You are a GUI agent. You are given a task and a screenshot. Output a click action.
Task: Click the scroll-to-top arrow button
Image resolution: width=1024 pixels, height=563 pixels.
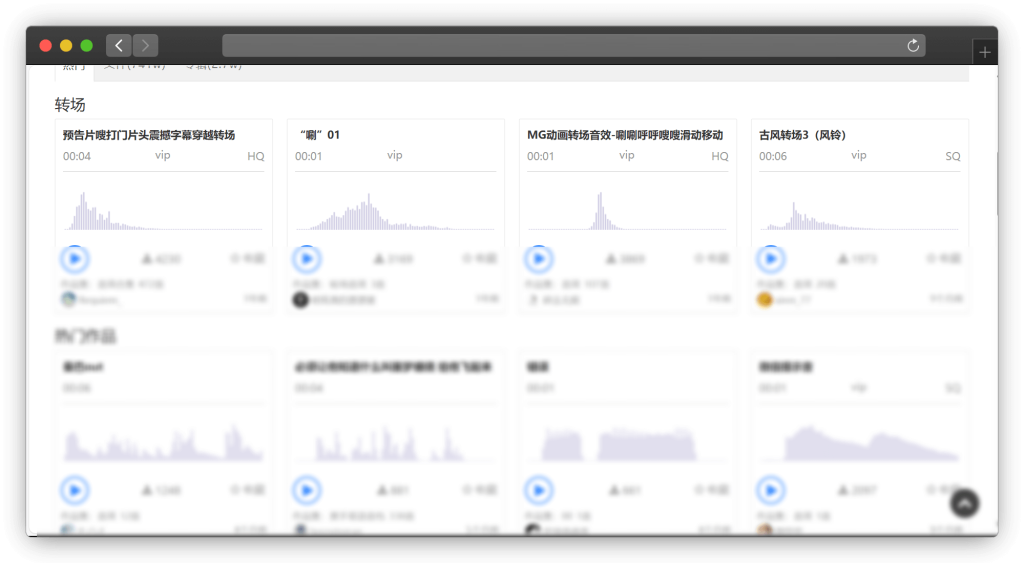(964, 503)
